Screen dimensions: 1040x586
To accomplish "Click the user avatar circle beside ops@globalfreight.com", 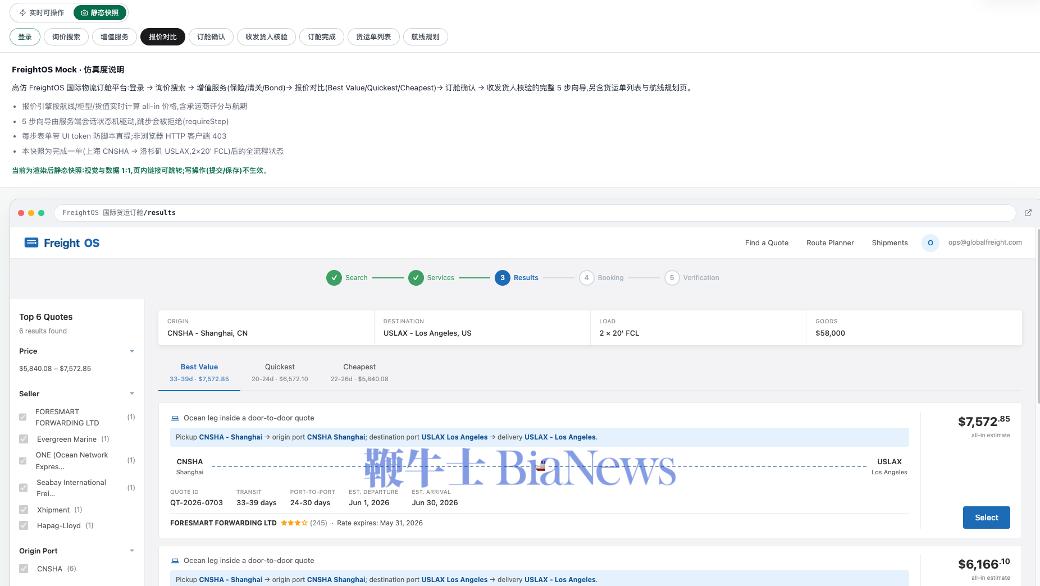I will 930,243.
